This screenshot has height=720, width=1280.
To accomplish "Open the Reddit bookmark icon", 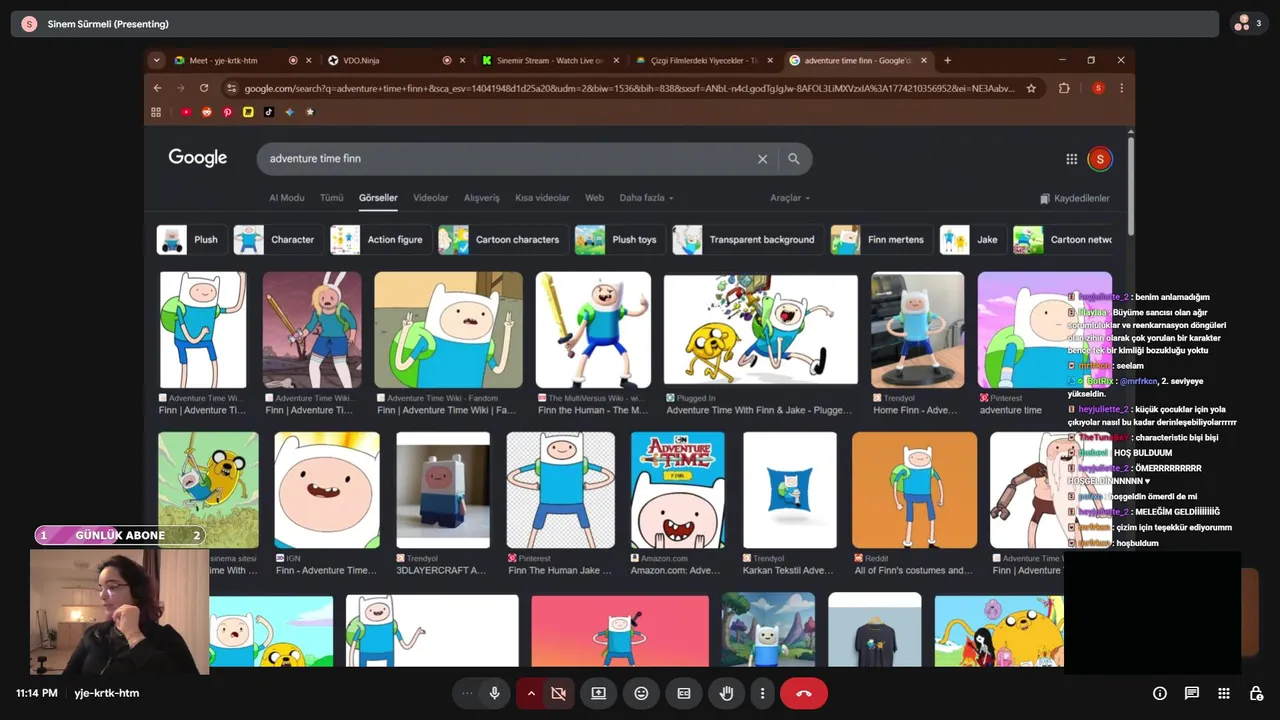I will 207,112.
